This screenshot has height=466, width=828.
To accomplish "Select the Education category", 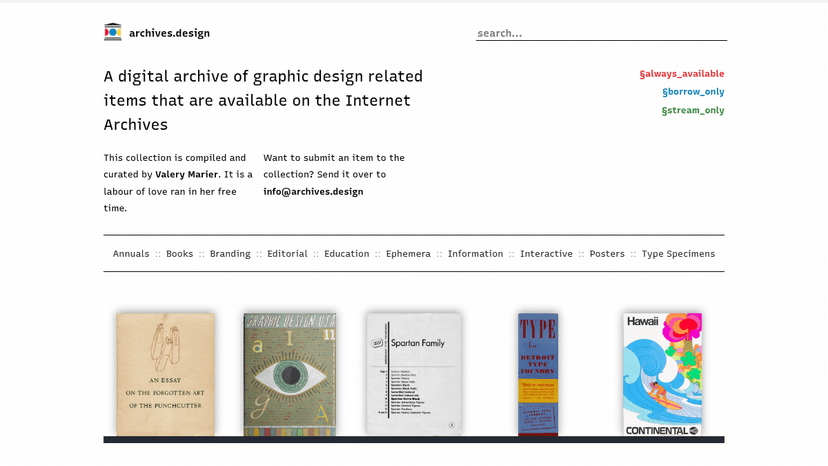I will click(346, 254).
